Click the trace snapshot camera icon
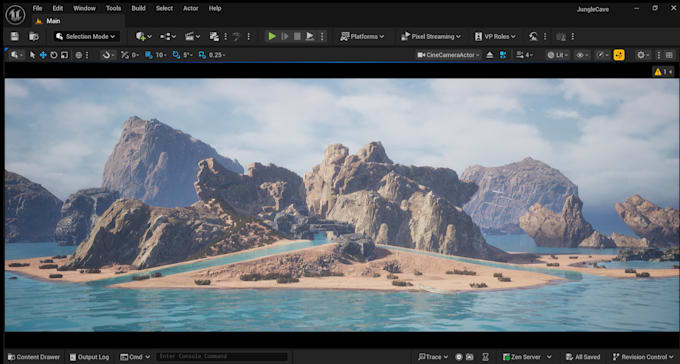Screen dimensions: 680x364 point(470,357)
